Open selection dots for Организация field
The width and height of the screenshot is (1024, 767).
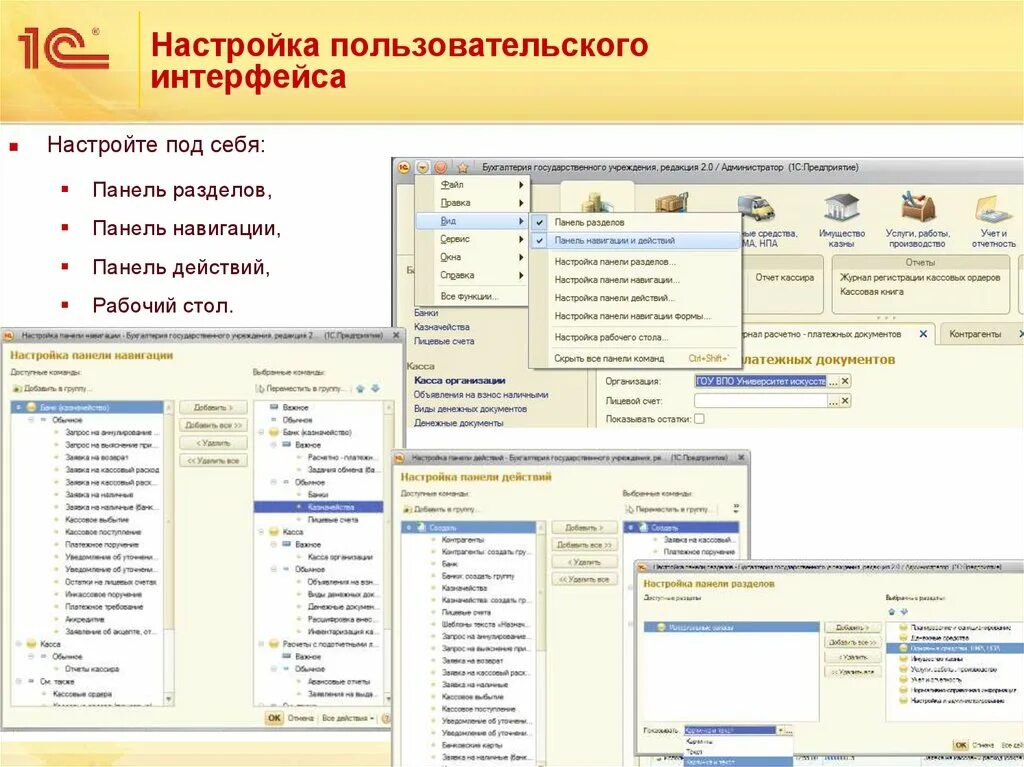coord(833,381)
